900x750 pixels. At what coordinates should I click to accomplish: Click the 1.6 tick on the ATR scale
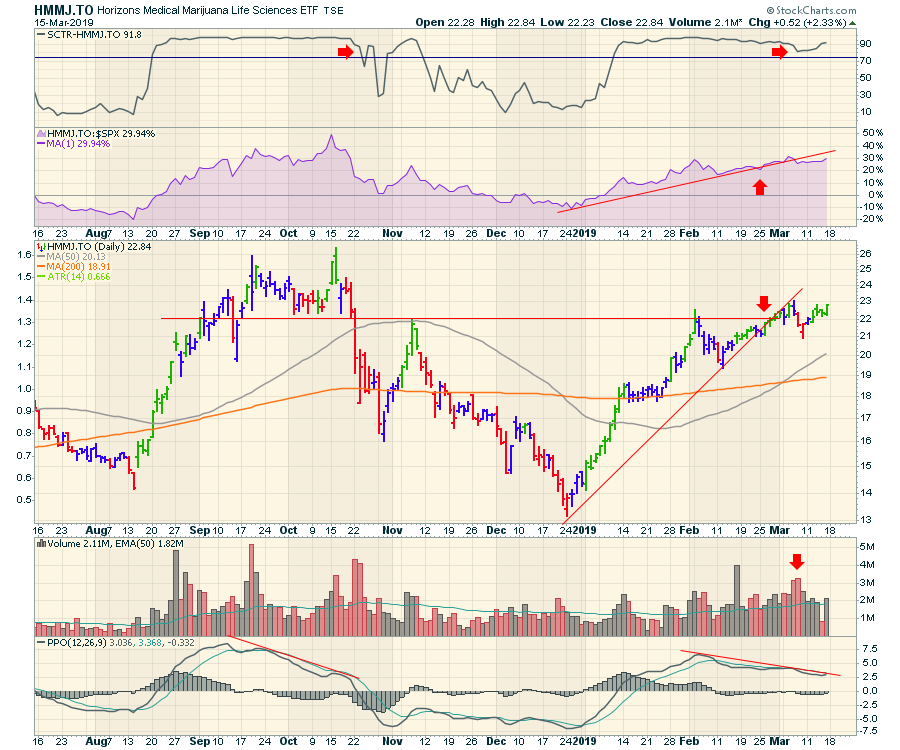[x=25, y=254]
